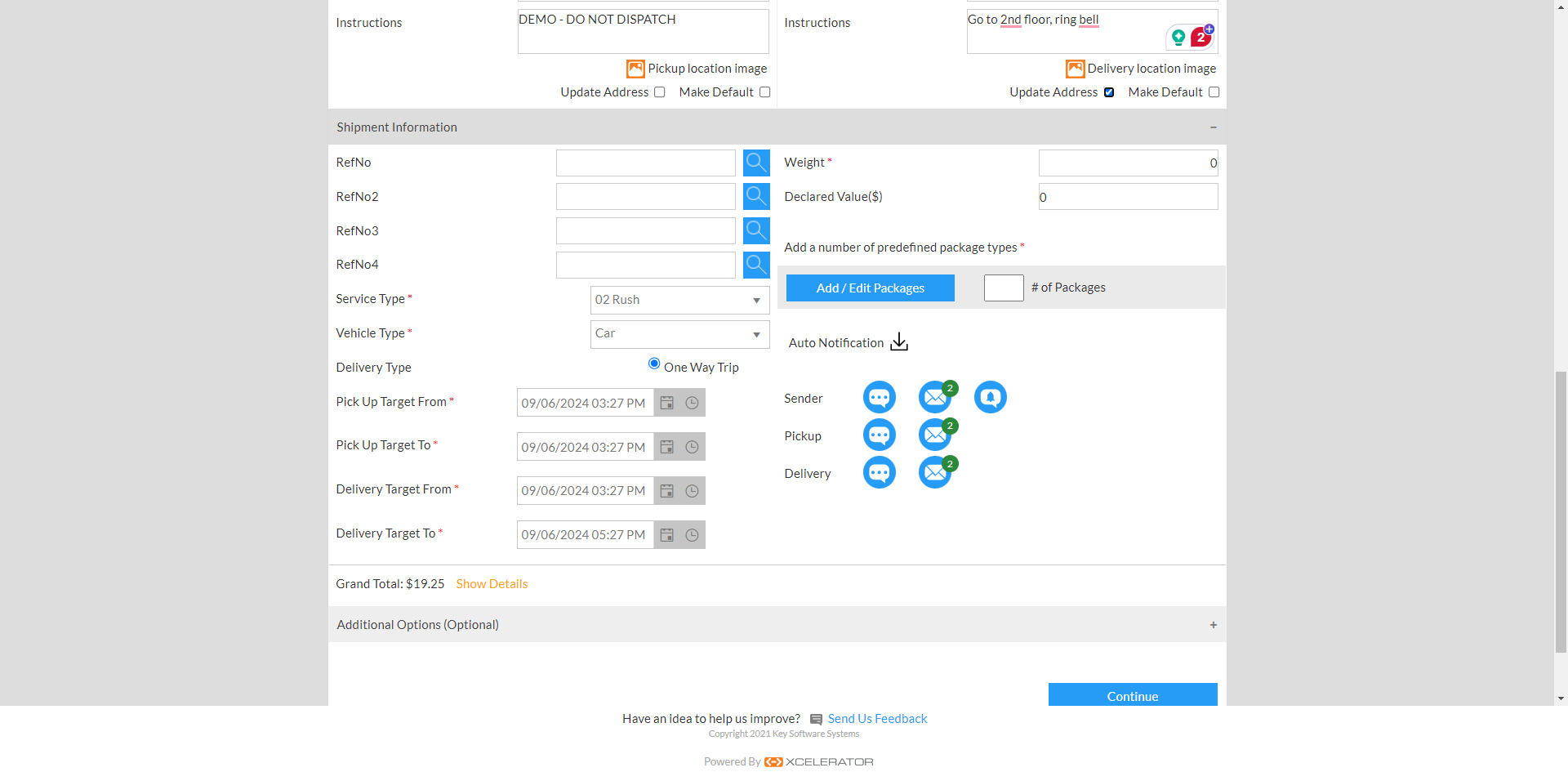
Task: Open calendar for Pick Up Target To
Action: pyautogui.click(x=667, y=447)
